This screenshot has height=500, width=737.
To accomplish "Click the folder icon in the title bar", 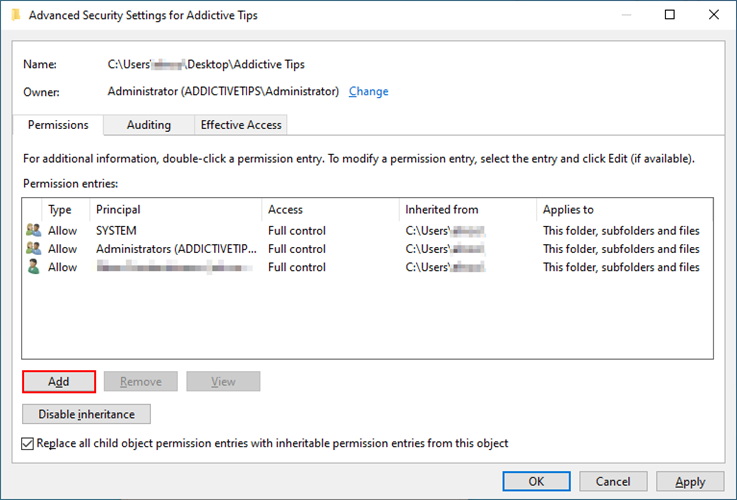I will 16,15.
